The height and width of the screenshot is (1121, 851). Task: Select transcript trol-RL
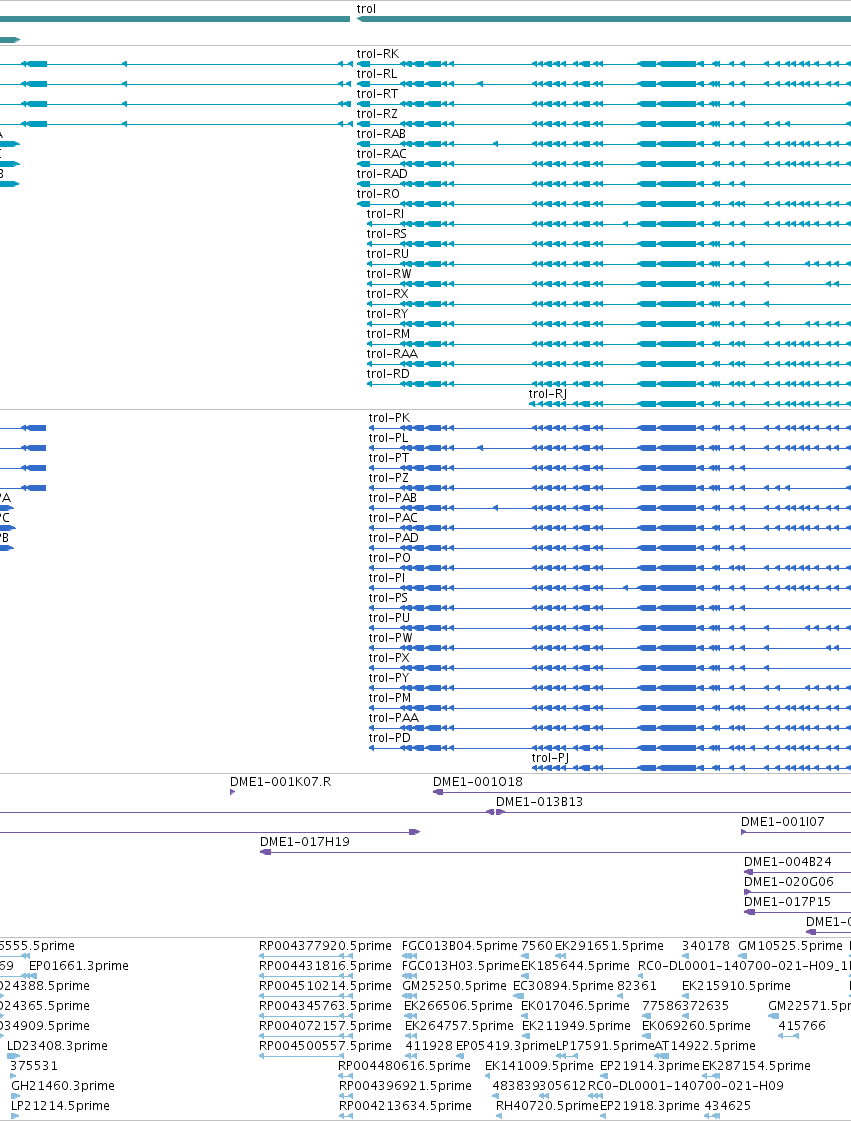tap(377, 74)
